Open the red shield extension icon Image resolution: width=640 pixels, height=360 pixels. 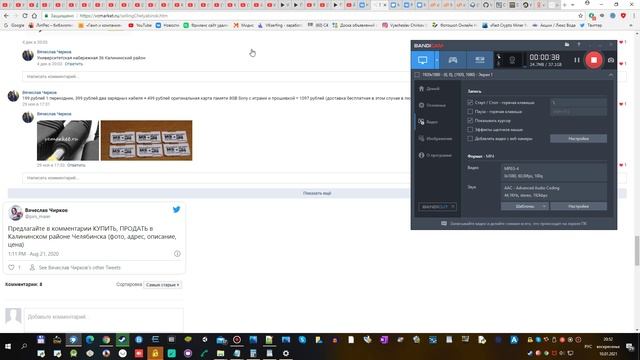623,16
